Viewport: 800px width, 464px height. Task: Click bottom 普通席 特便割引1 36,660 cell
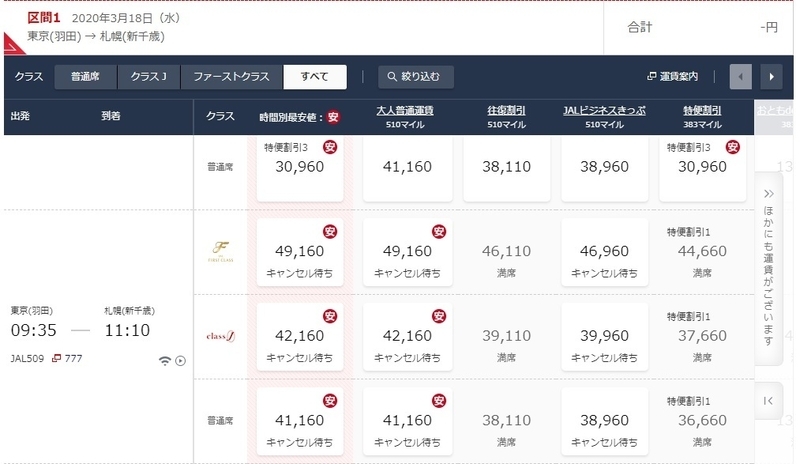[x=703, y=422]
